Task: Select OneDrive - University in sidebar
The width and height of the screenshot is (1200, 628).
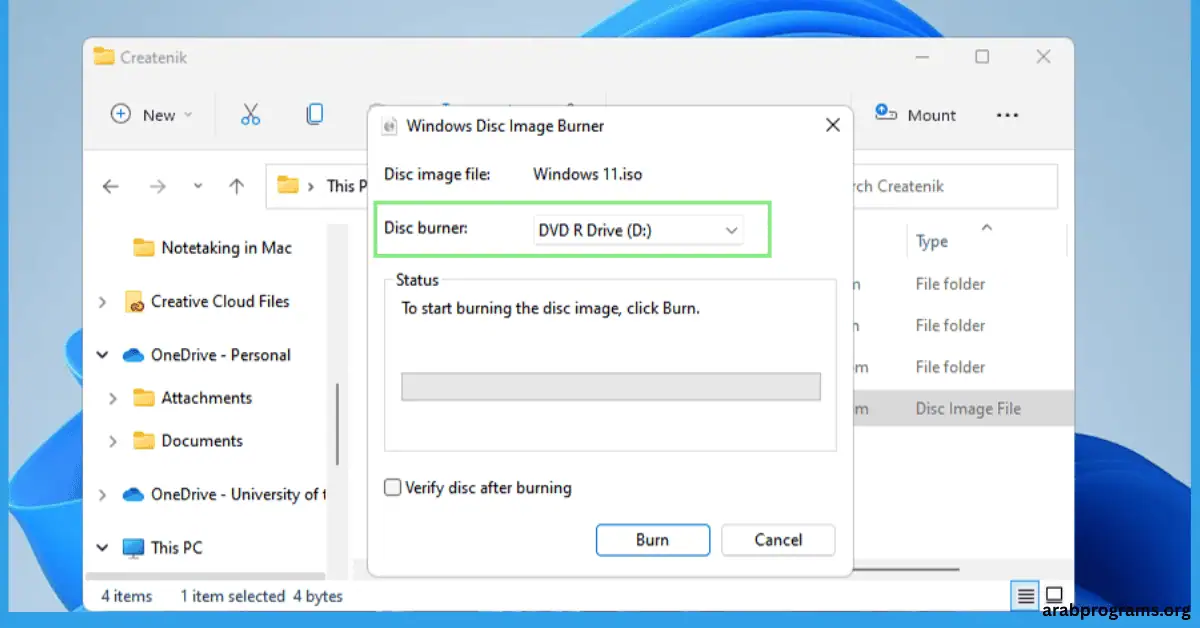Action: [223, 494]
